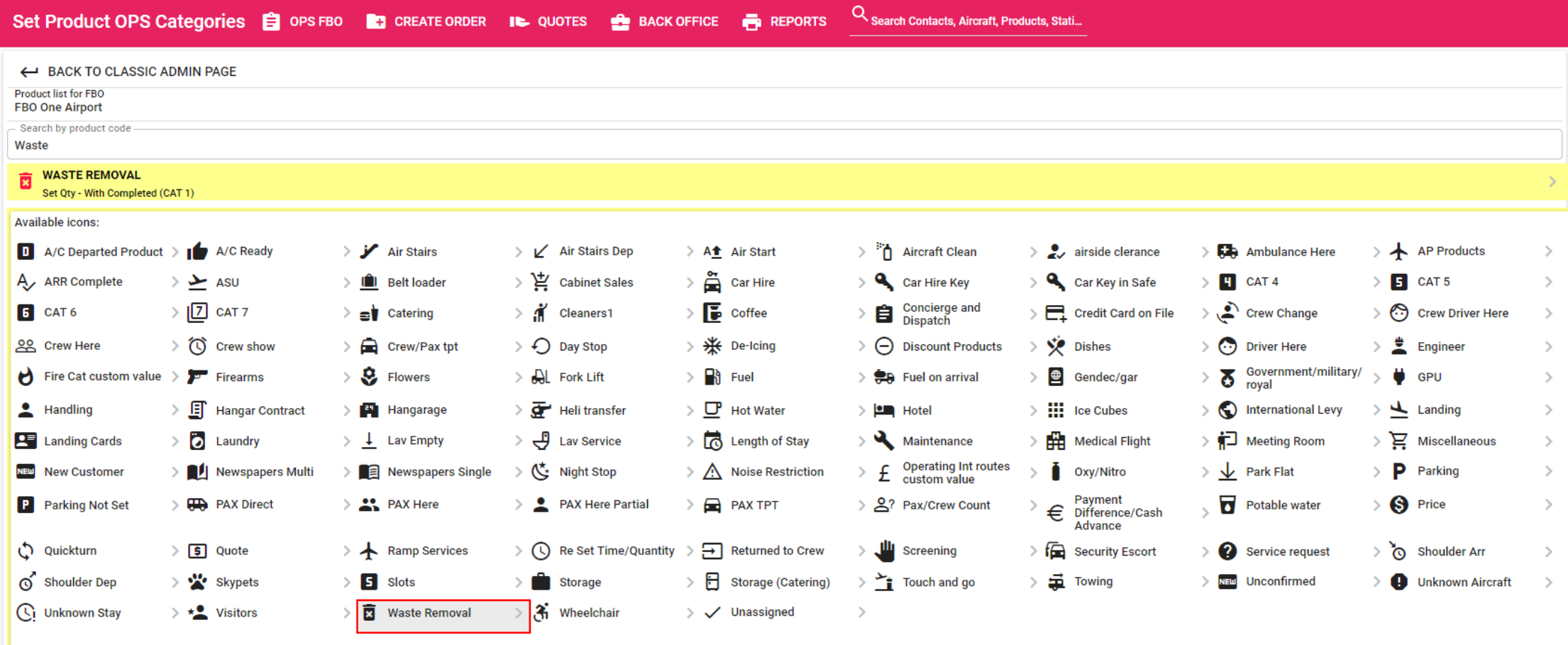Go back to classic admin page
The height and width of the screenshot is (645, 1568).
128,72
